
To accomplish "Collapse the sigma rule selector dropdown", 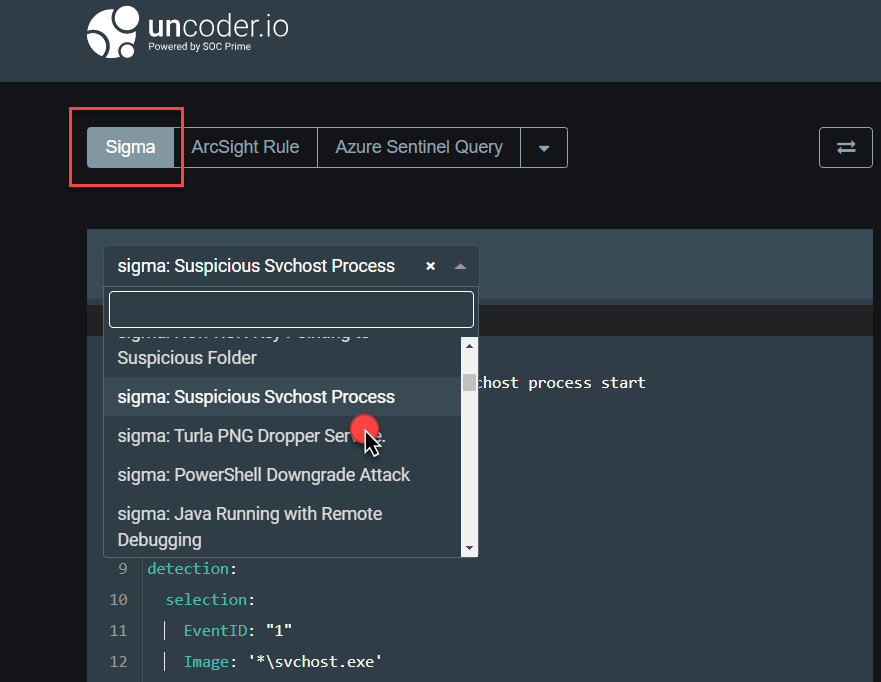I will coord(460,266).
